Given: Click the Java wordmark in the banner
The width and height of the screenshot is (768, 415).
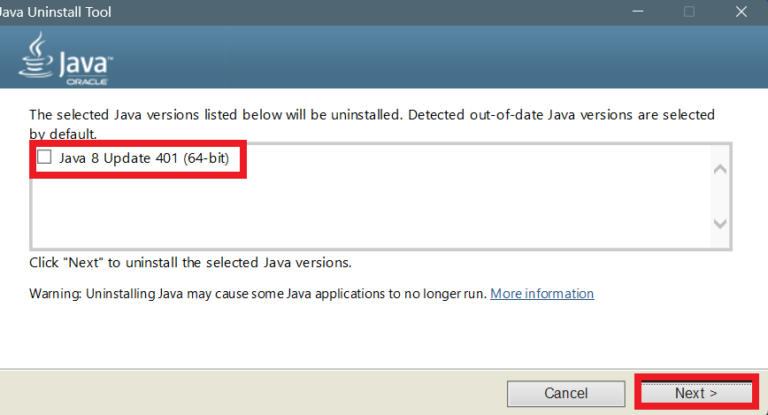Looking at the screenshot, I should pyautogui.click(x=85, y=64).
